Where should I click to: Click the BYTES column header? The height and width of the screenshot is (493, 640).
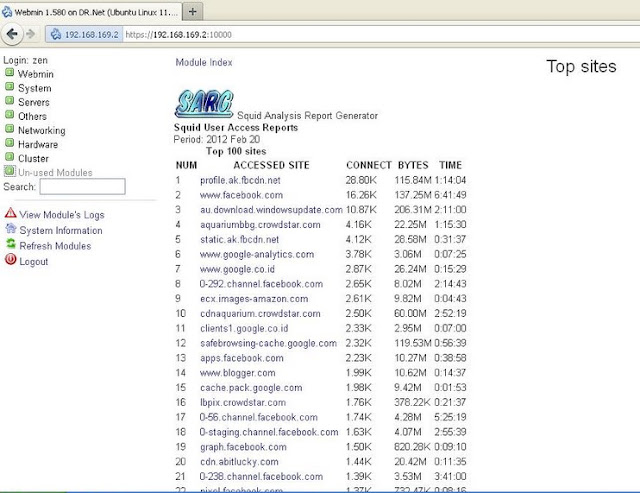tap(413, 165)
